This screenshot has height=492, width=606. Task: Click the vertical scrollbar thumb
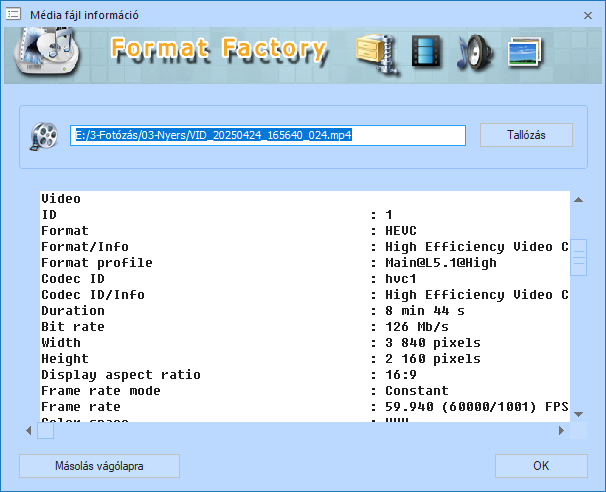(579, 257)
